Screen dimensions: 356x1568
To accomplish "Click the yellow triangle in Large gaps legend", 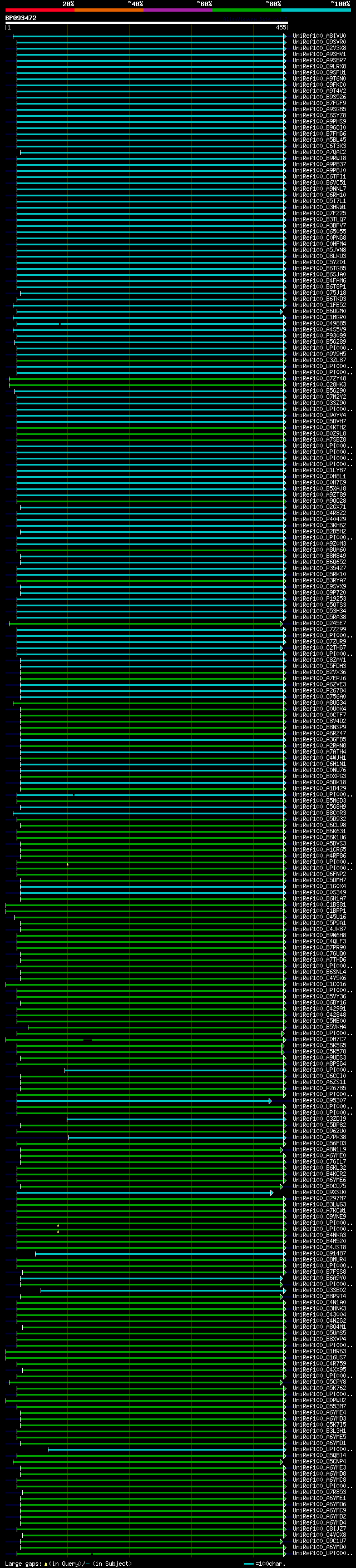I will 46,1563.
